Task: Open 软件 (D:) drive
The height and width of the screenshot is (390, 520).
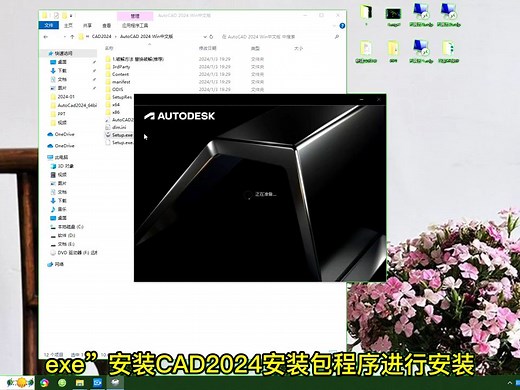Action: pos(63,235)
